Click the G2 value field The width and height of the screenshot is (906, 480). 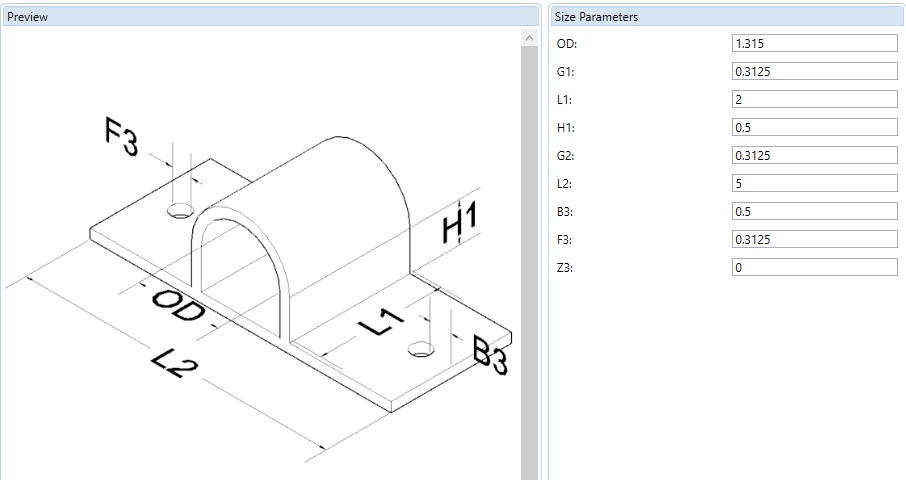point(814,156)
